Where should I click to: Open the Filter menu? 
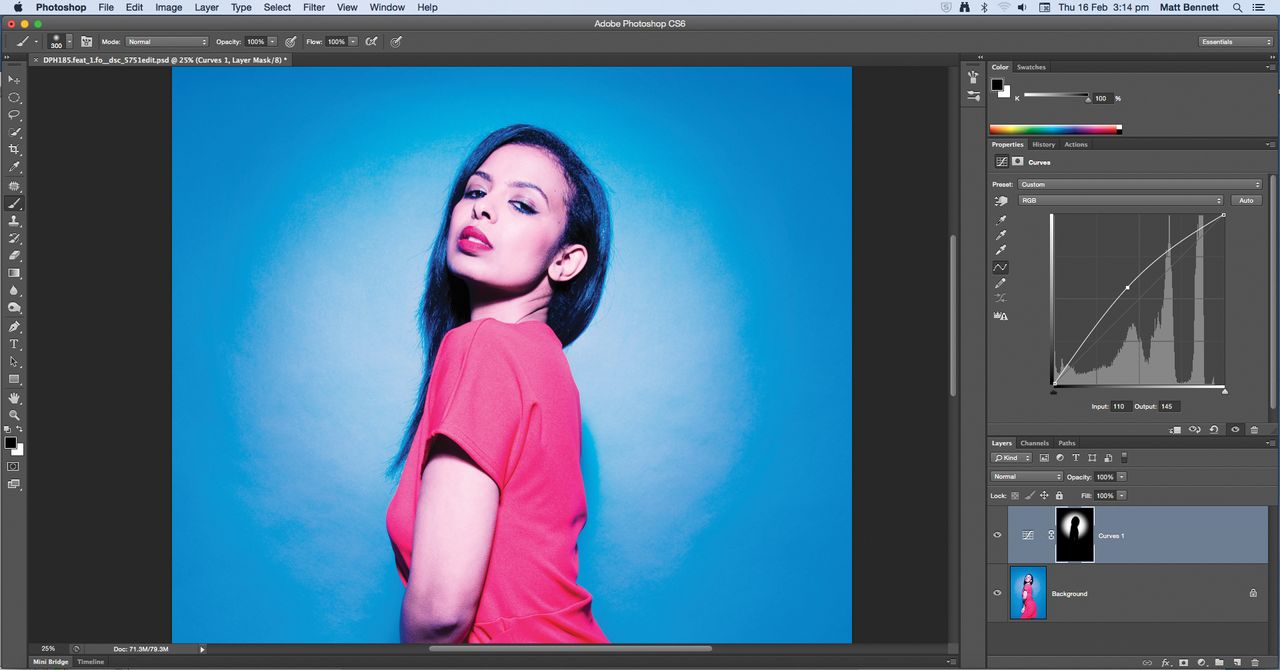[x=314, y=7]
